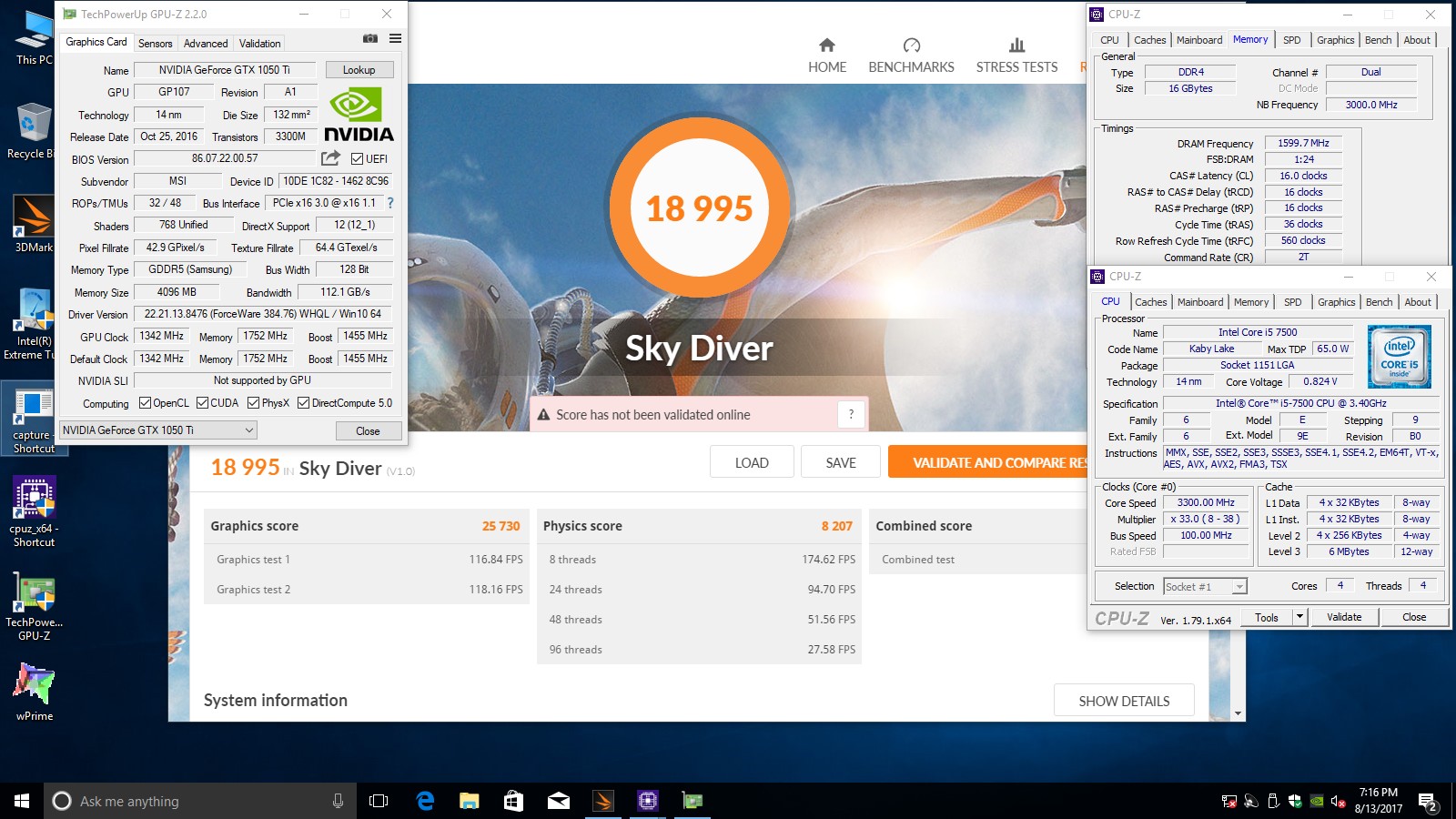
Task: Toggle the PhysX checkbox
Action: pyautogui.click(x=253, y=403)
